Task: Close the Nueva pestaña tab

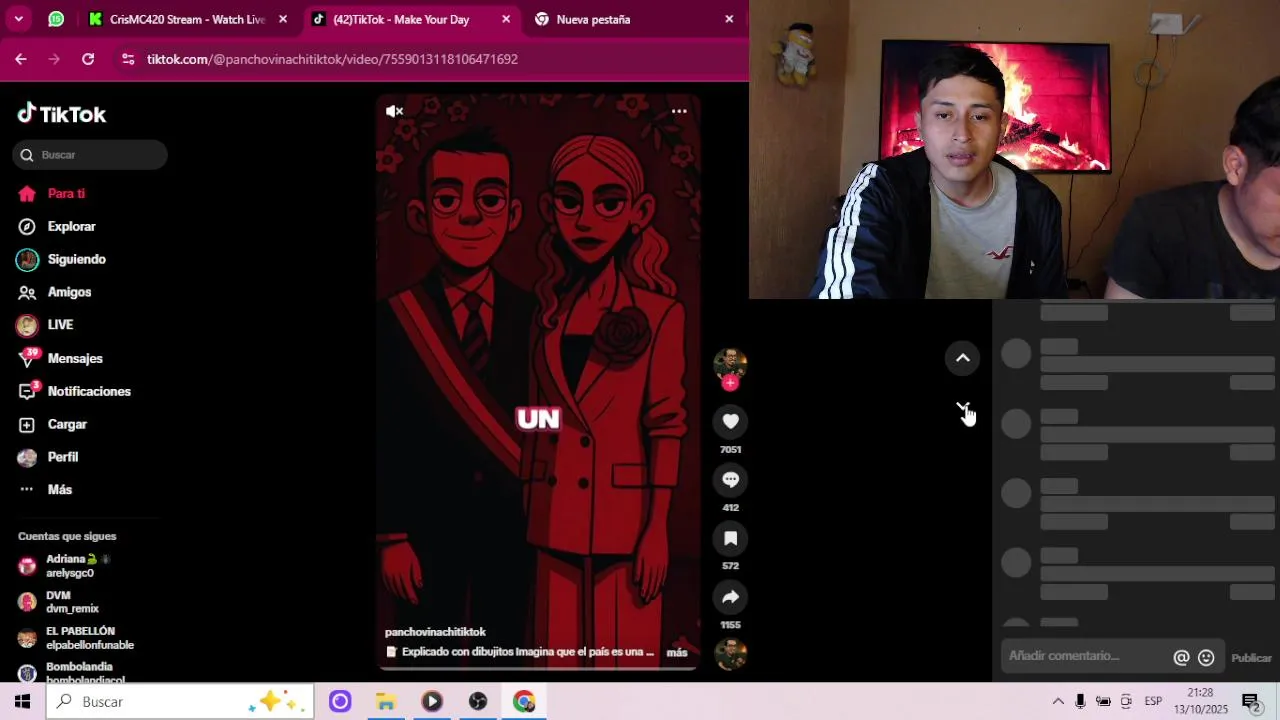Action: click(729, 19)
